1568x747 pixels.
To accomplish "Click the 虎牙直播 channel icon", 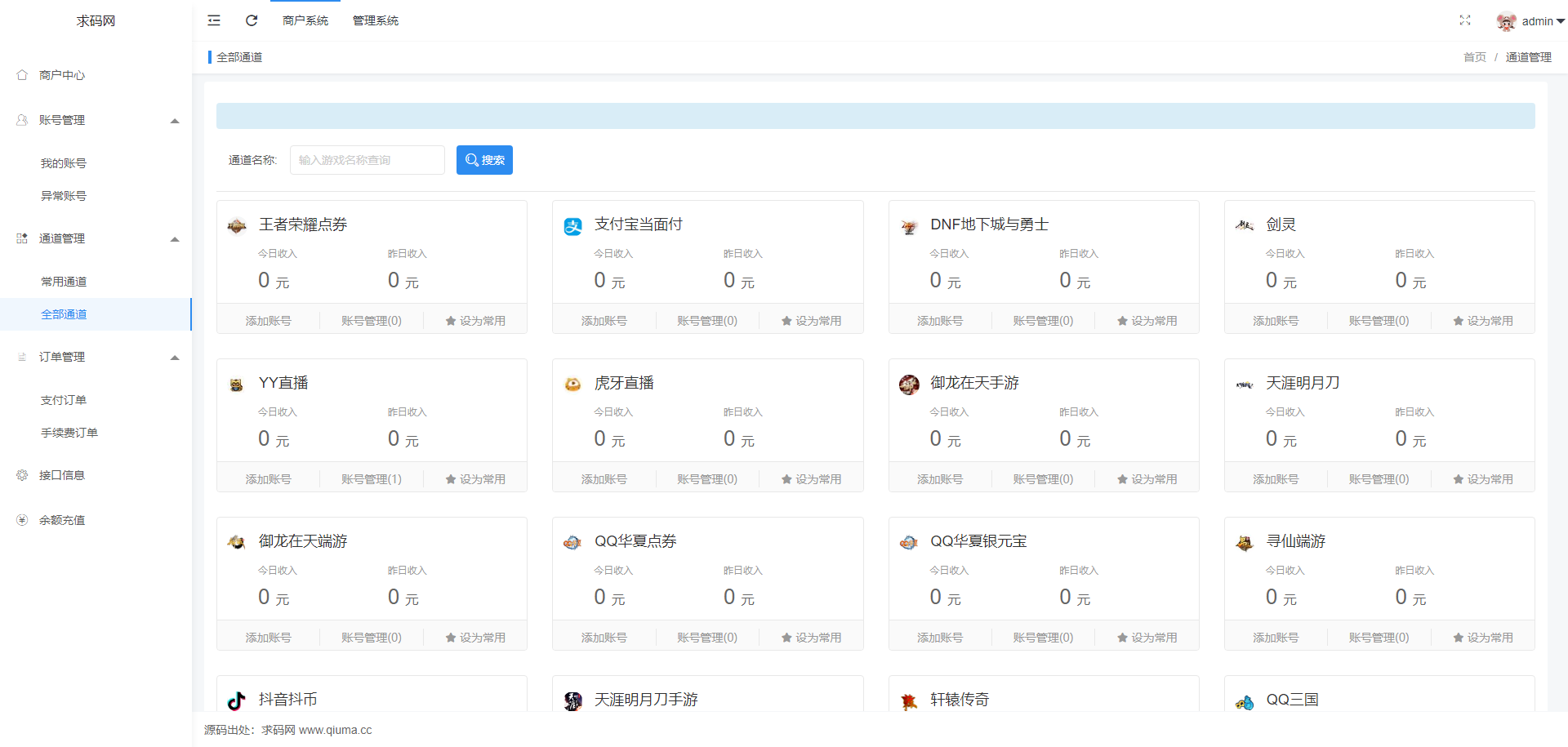I will [x=573, y=385].
